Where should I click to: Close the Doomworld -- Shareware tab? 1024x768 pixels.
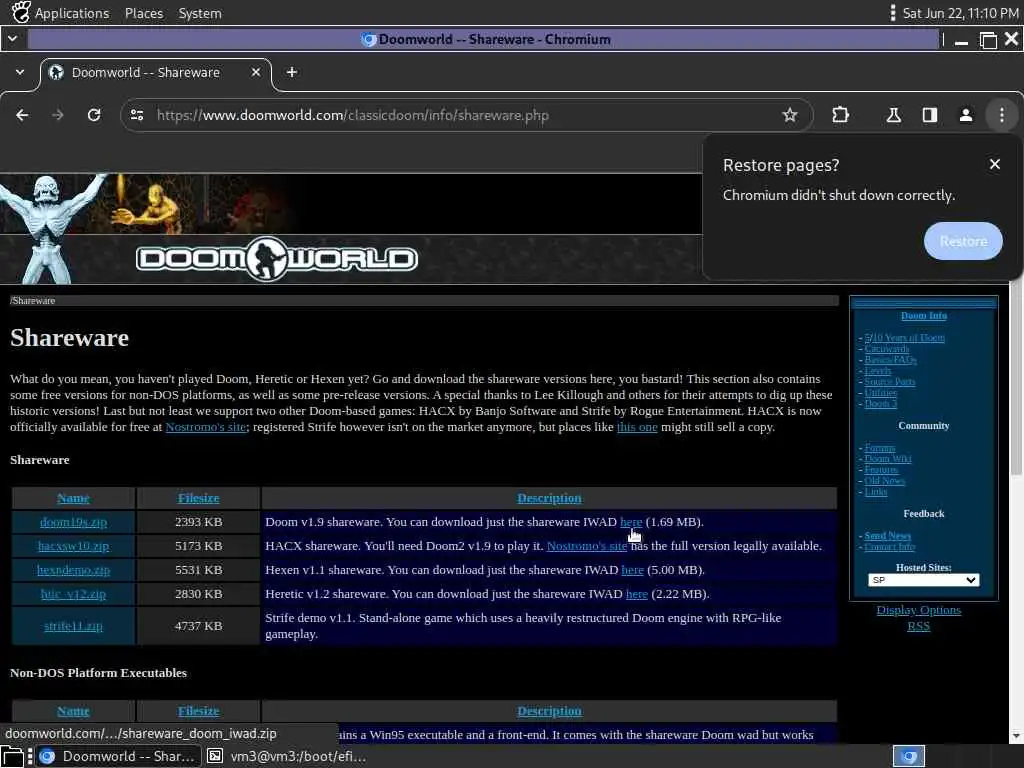(x=256, y=72)
